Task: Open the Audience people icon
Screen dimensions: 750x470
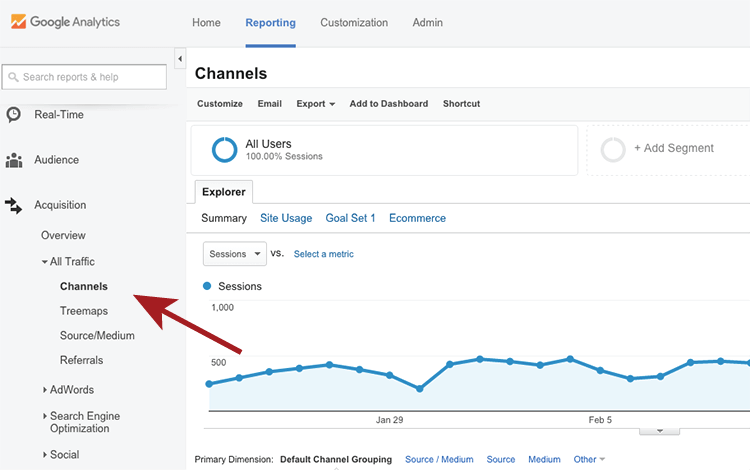Action: 14,160
